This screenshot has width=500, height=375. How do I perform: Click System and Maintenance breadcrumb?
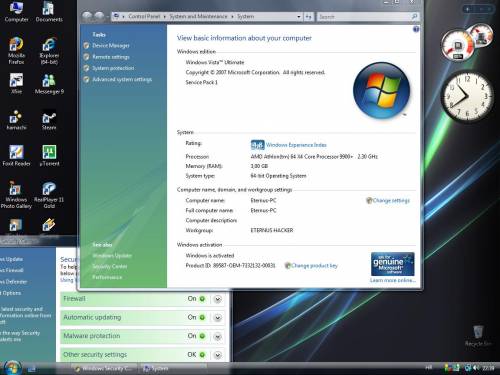click(198, 16)
